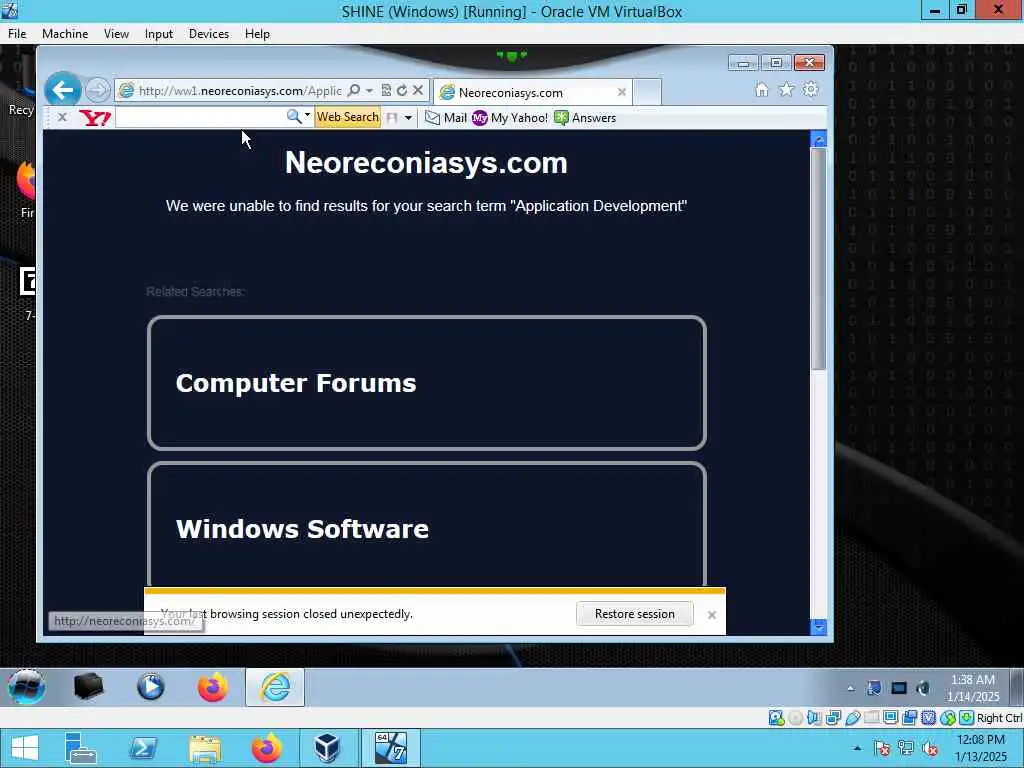Open VirtualBox View menu
The height and width of the screenshot is (768, 1024).
click(x=116, y=34)
